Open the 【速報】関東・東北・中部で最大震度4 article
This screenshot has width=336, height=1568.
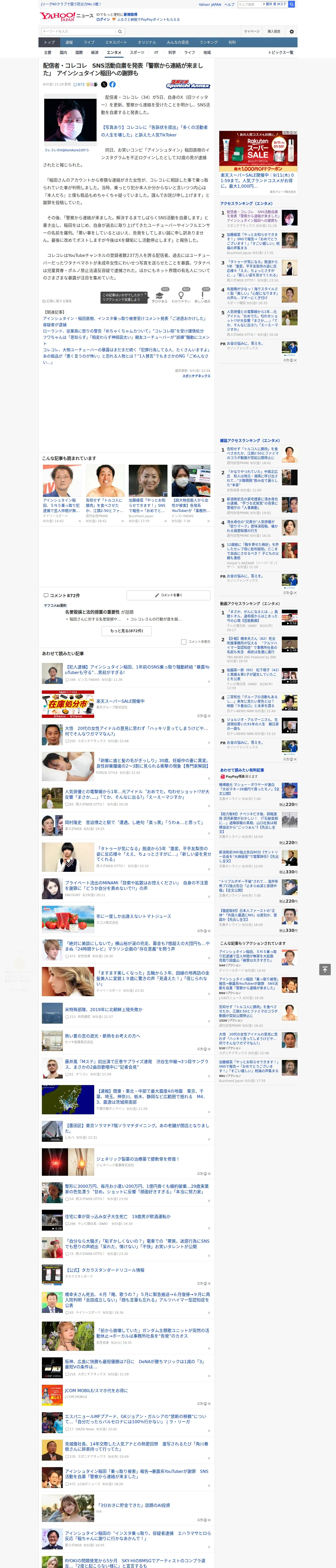pyautogui.click(x=152, y=1097)
